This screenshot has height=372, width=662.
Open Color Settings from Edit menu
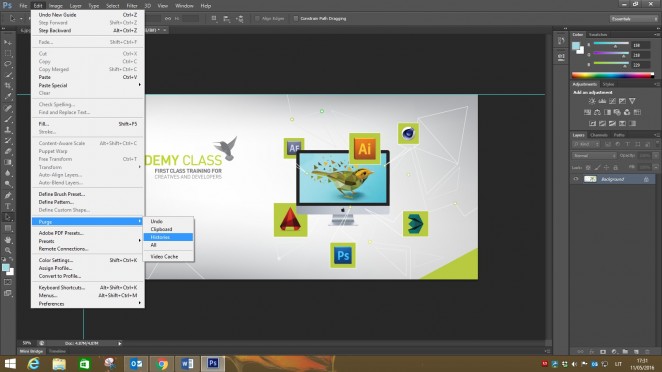87,260
